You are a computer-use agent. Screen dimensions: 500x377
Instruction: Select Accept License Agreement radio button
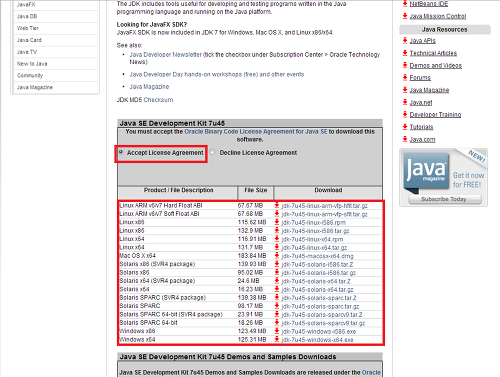coord(121,152)
